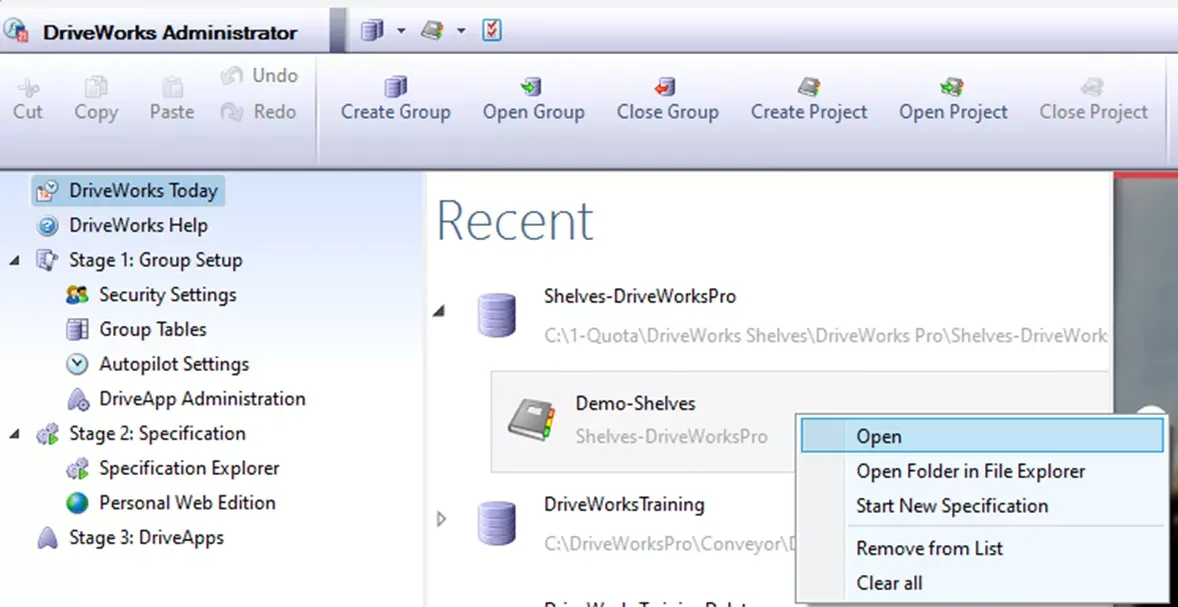Click Open Project in the ribbon
Viewport: 1178px width, 607px height.
click(953, 99)
